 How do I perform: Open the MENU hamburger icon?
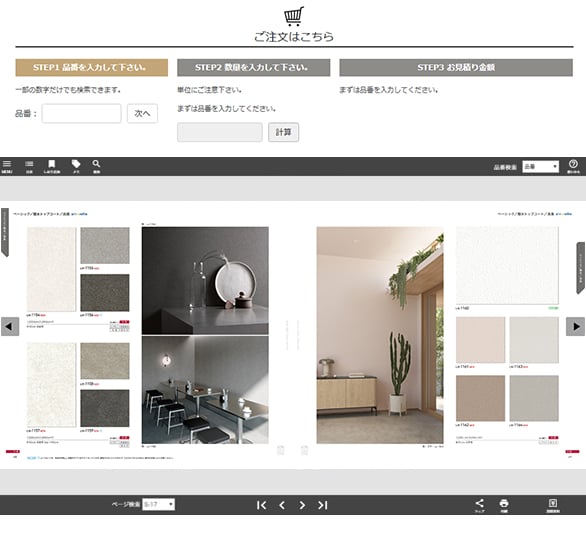pos(7,166)
